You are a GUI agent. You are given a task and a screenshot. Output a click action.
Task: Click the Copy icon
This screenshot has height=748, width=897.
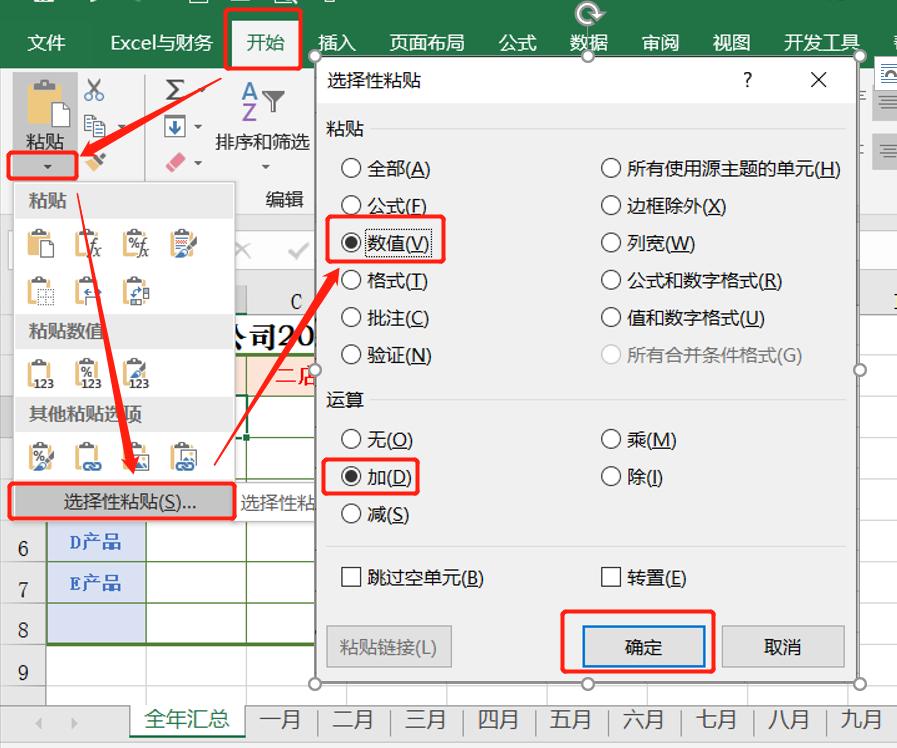pyautogui.click(x=96, y=125)
